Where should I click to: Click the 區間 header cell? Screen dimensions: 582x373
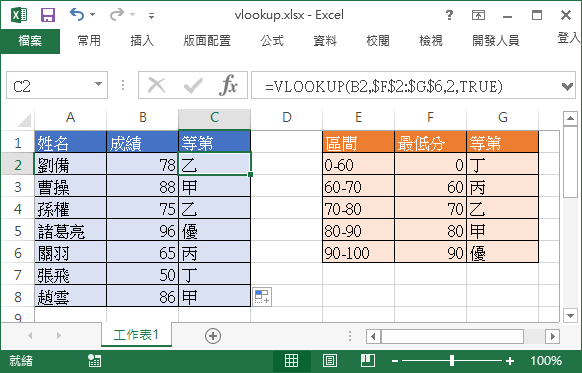point(358,142)
